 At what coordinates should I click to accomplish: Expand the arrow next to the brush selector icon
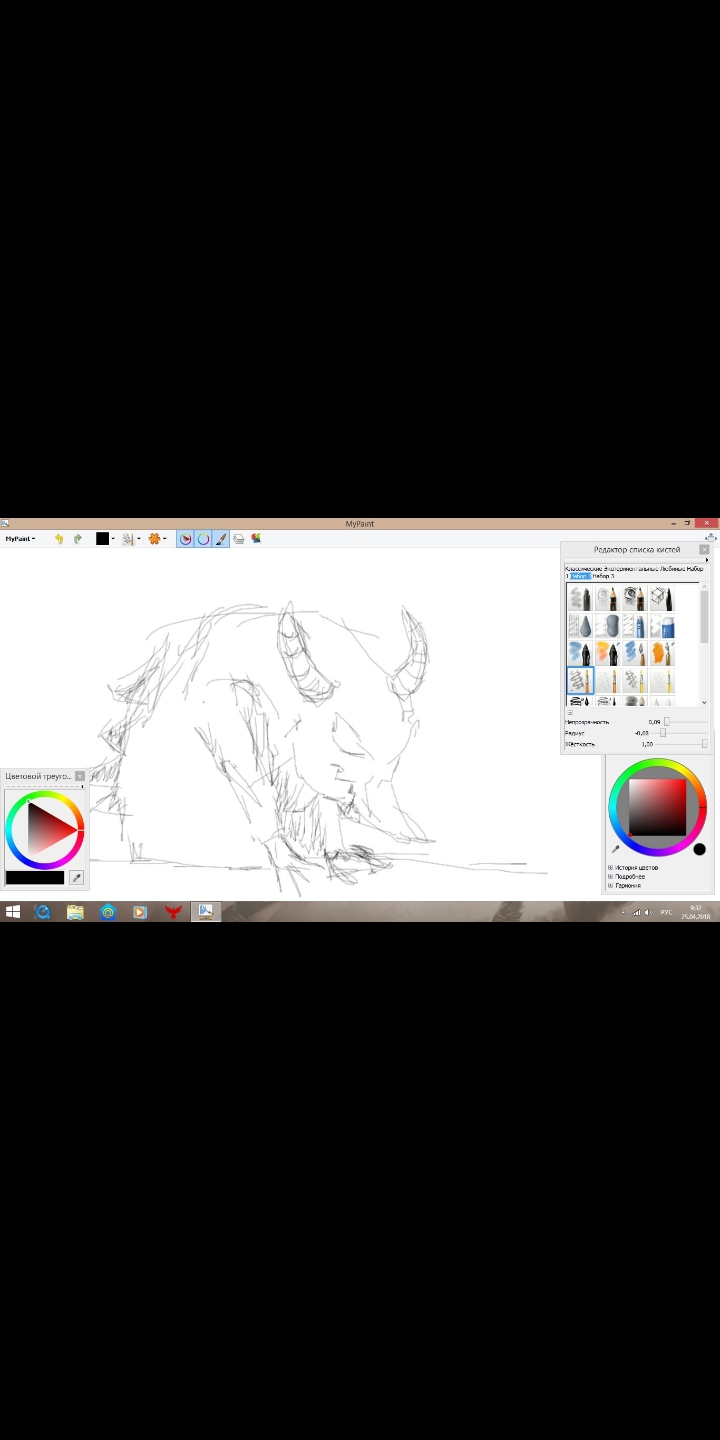(x=139, y=539)
